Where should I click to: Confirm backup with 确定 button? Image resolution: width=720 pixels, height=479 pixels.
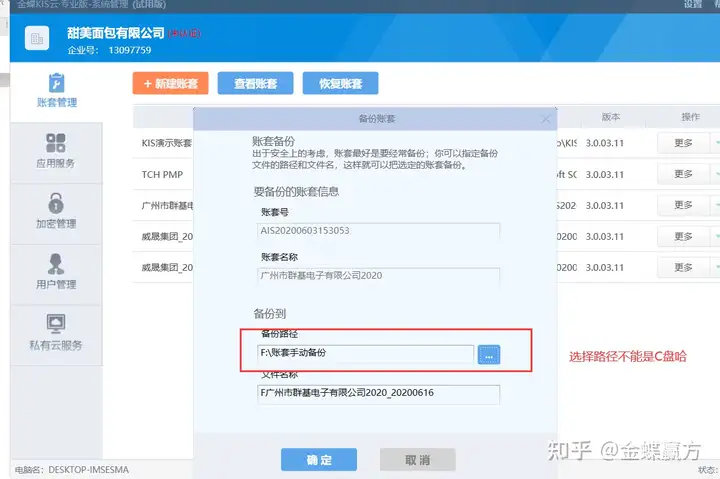coord(319,460)
